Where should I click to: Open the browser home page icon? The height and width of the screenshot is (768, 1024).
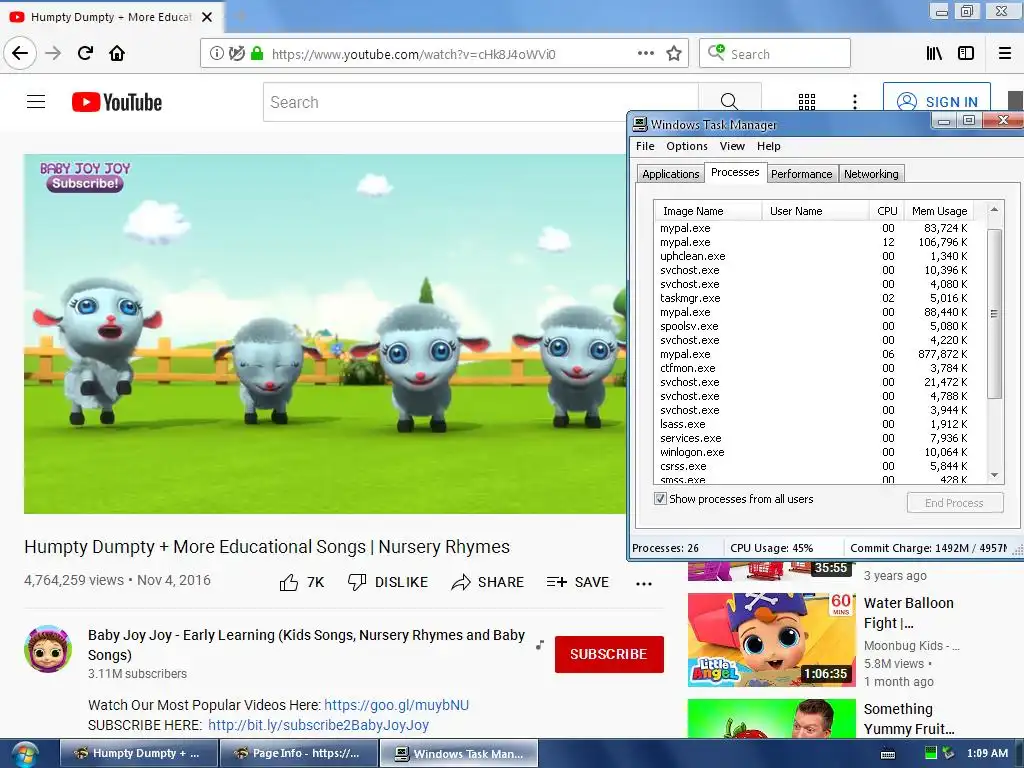(x=117, y=53)
